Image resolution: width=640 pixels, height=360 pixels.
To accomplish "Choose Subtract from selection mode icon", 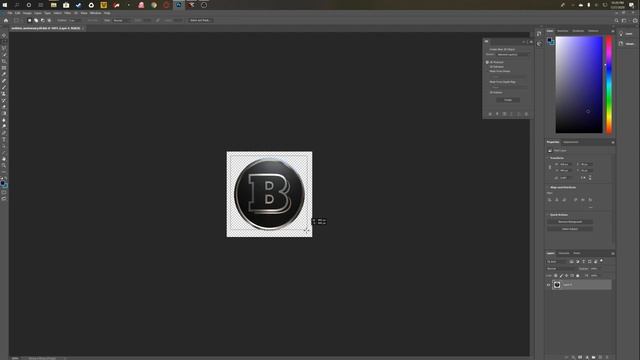I will (42, 20).
